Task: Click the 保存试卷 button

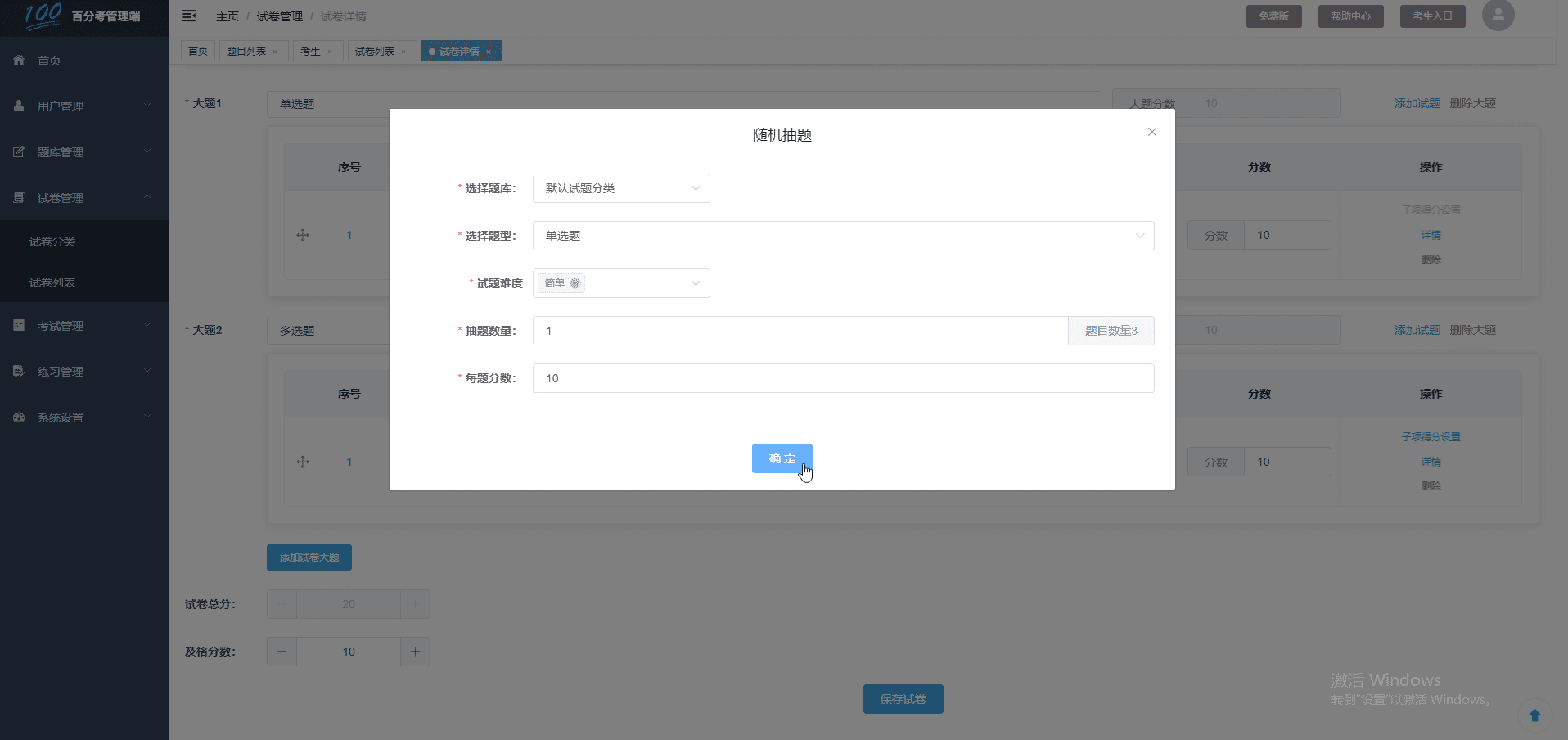Action: 903,699
